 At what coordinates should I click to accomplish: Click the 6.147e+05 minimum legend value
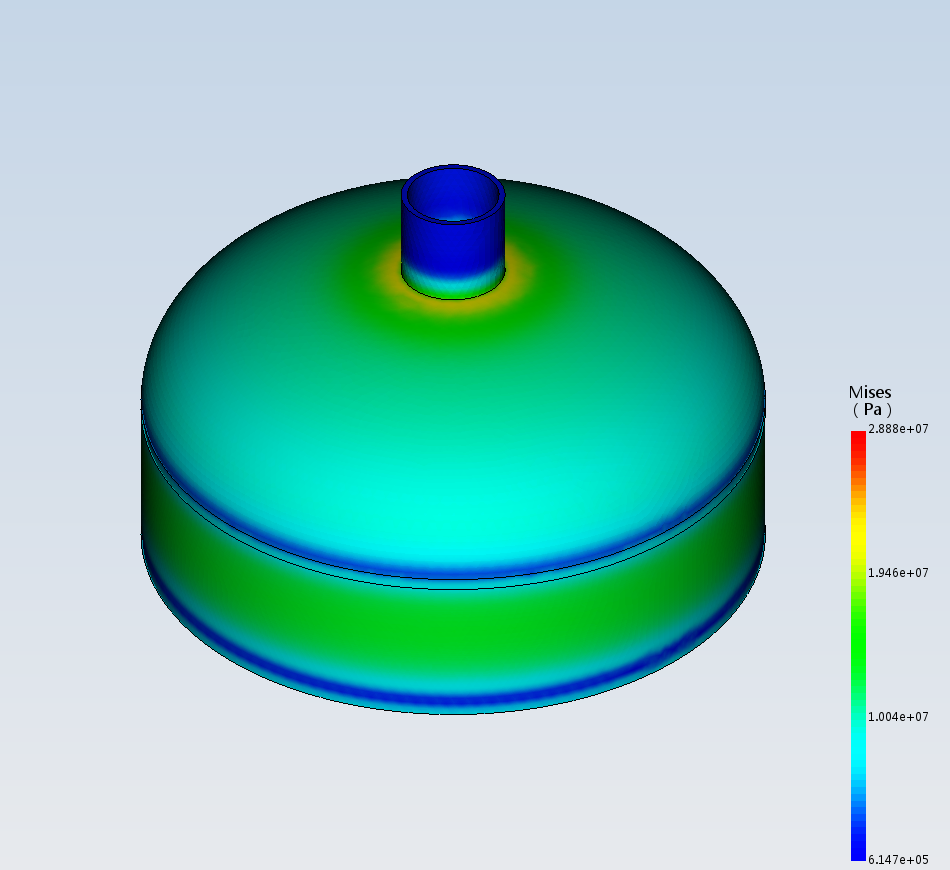tap(898, 860)
